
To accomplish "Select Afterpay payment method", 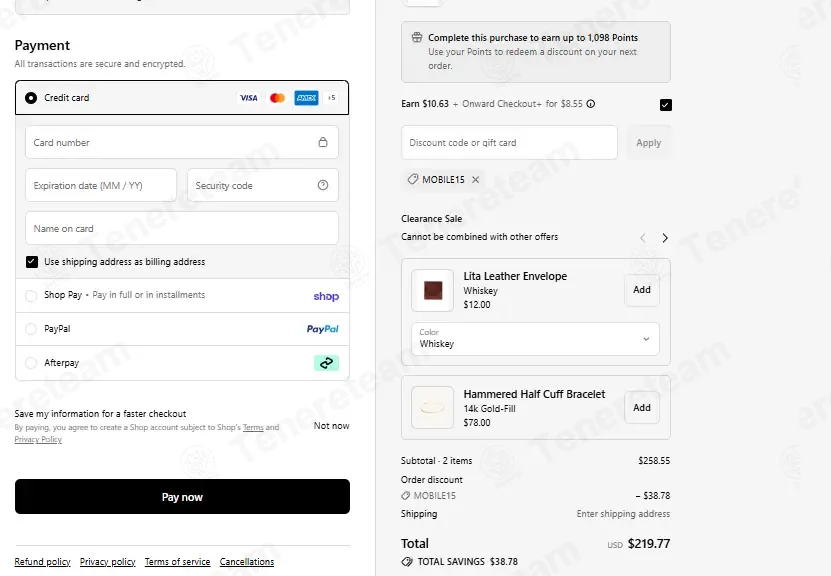I will pos(31,363).
